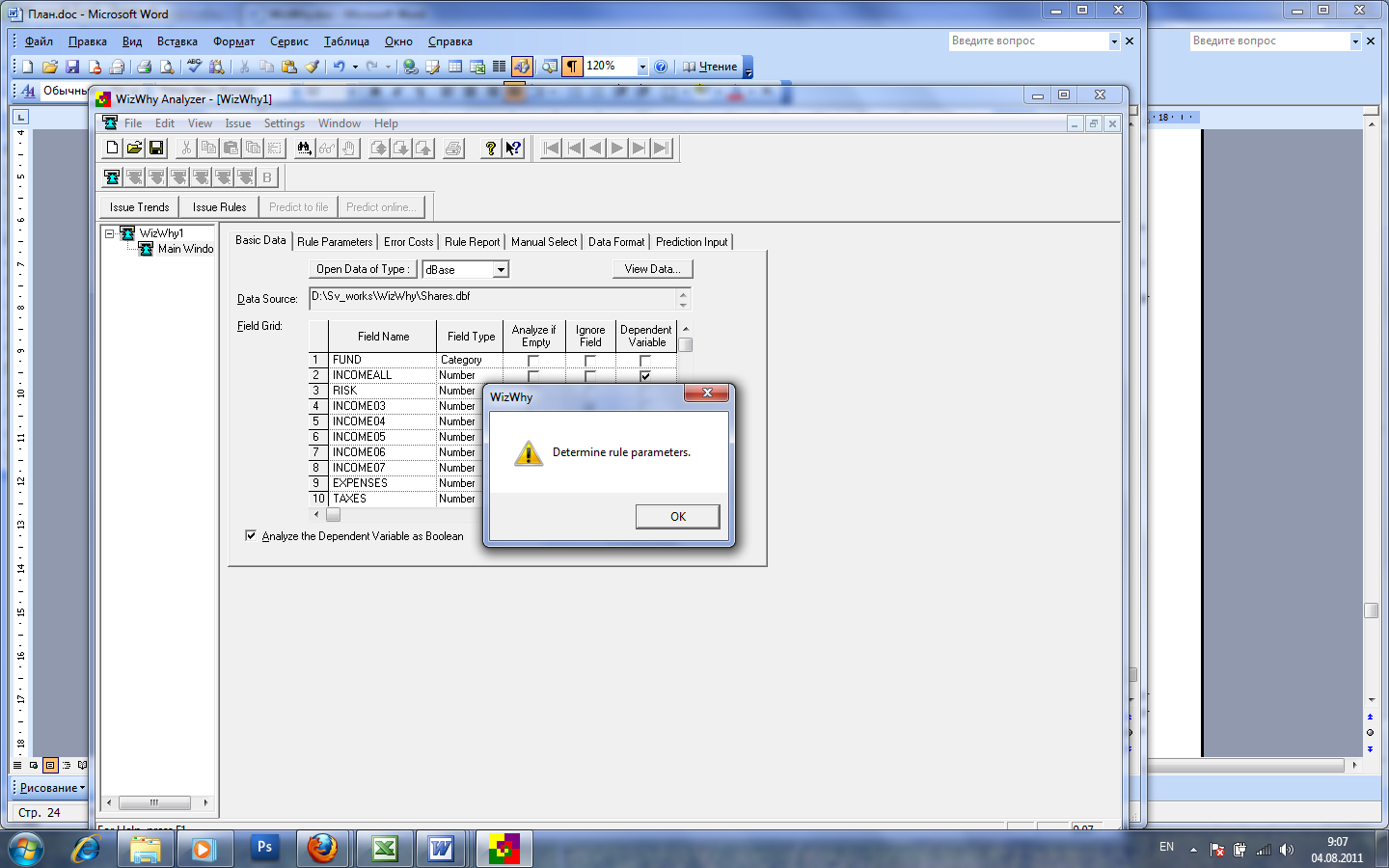Viewport: 1389px width, 868px height.
Task: Click the tree panel horizontal scrollbar thumb
Action: tap(154, 802)
